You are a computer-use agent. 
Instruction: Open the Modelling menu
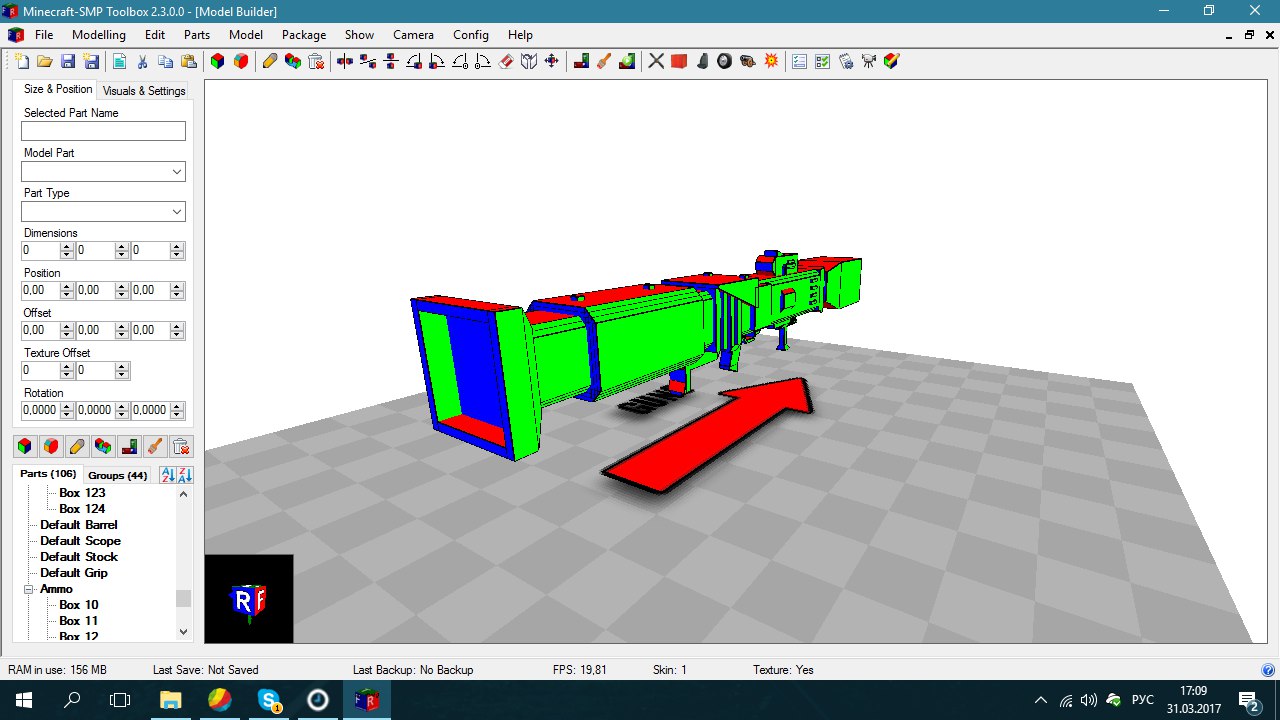99,34
